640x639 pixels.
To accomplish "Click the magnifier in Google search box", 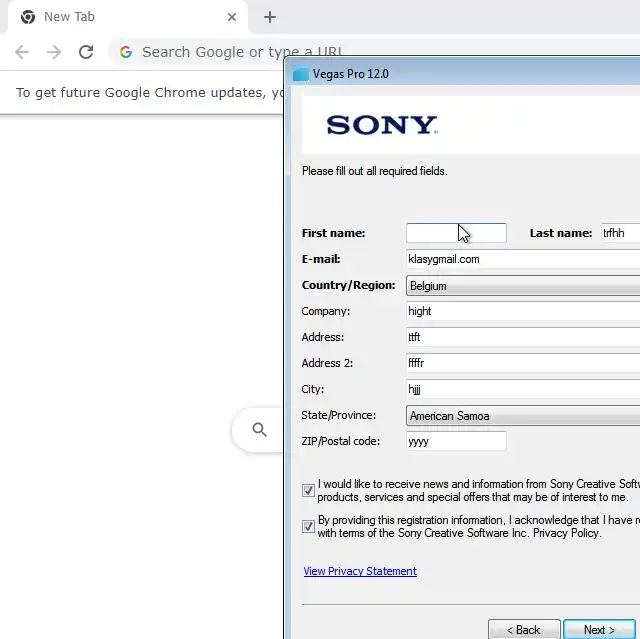I will coord(259,430).
